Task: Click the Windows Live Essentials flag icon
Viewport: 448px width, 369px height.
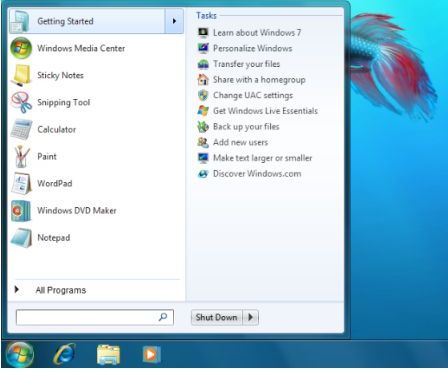Action: (203, 111)
